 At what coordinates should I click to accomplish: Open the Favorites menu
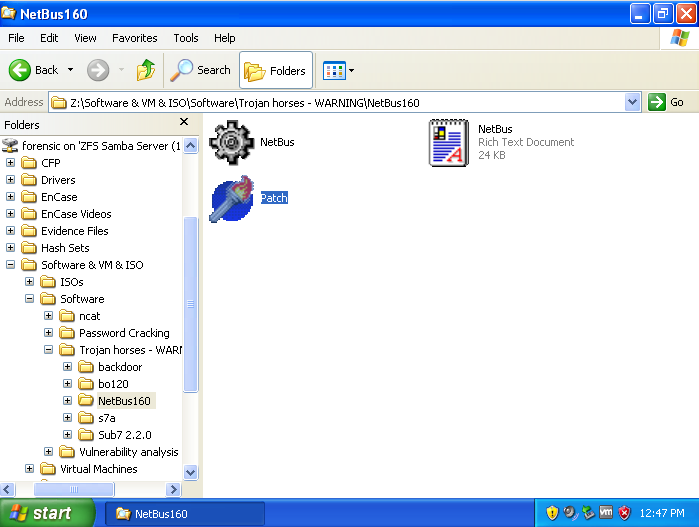tap(135, 38)
